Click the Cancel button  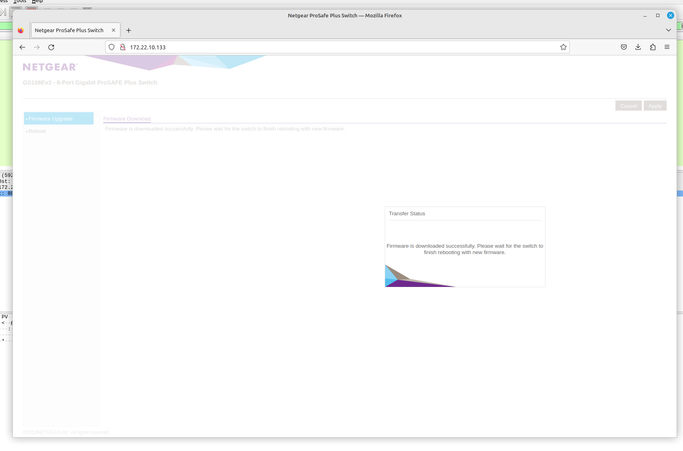click(x=628, y=105)
